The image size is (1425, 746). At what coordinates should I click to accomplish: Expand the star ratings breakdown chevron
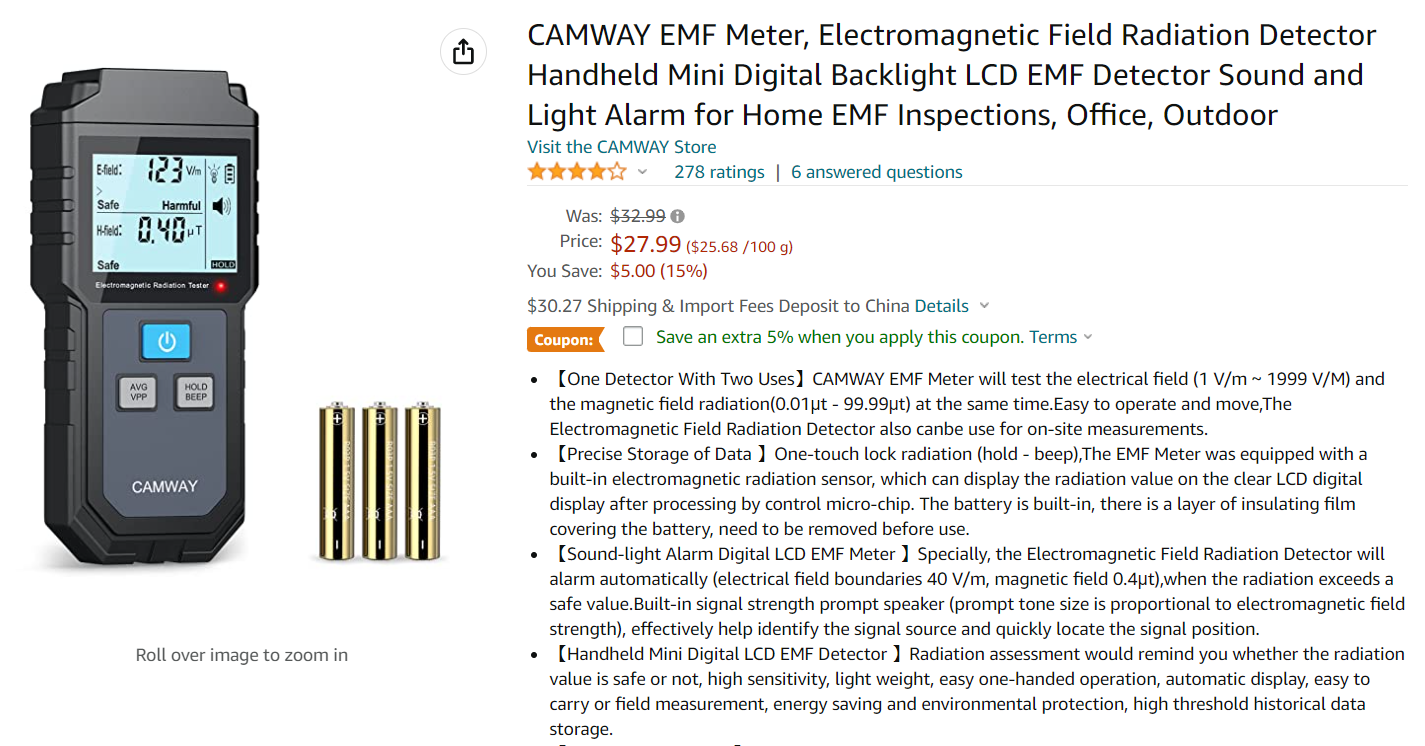[x=642, y=172]
